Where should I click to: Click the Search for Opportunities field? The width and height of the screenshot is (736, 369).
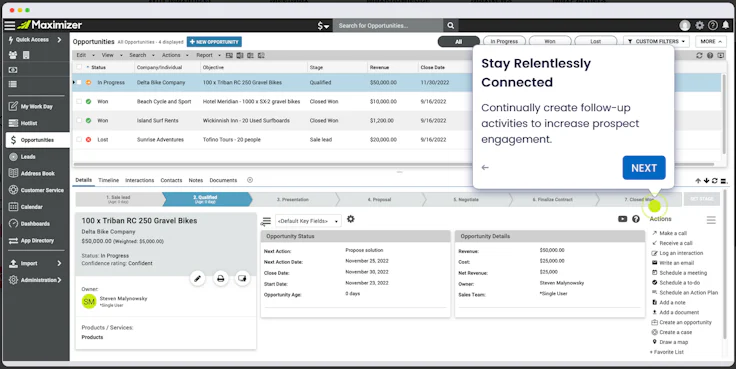(388, 25)
